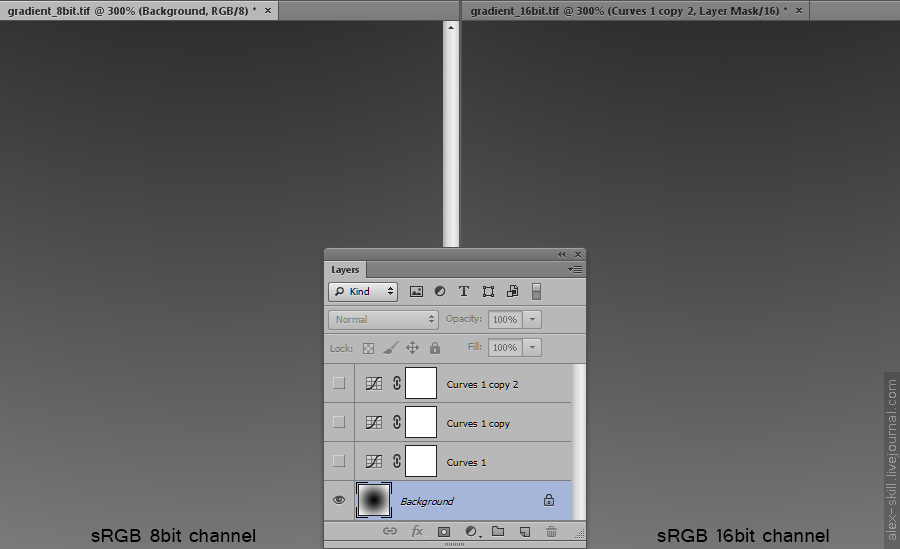The height and width of the screenshot is (549, 900).
Task: Delete layer using the trash icon
Action: 551,532
